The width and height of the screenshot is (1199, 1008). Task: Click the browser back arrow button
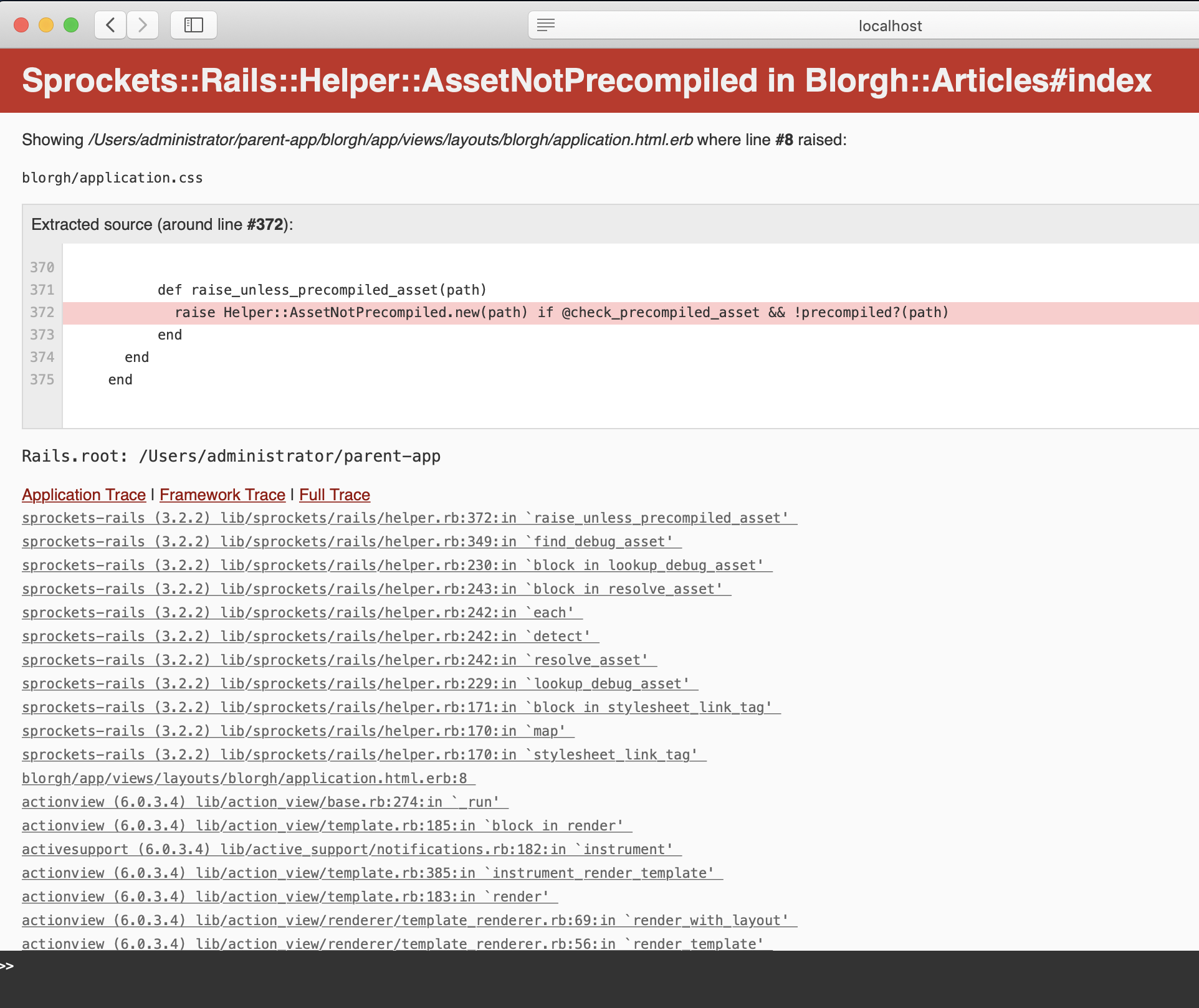[x=111, y=25]
